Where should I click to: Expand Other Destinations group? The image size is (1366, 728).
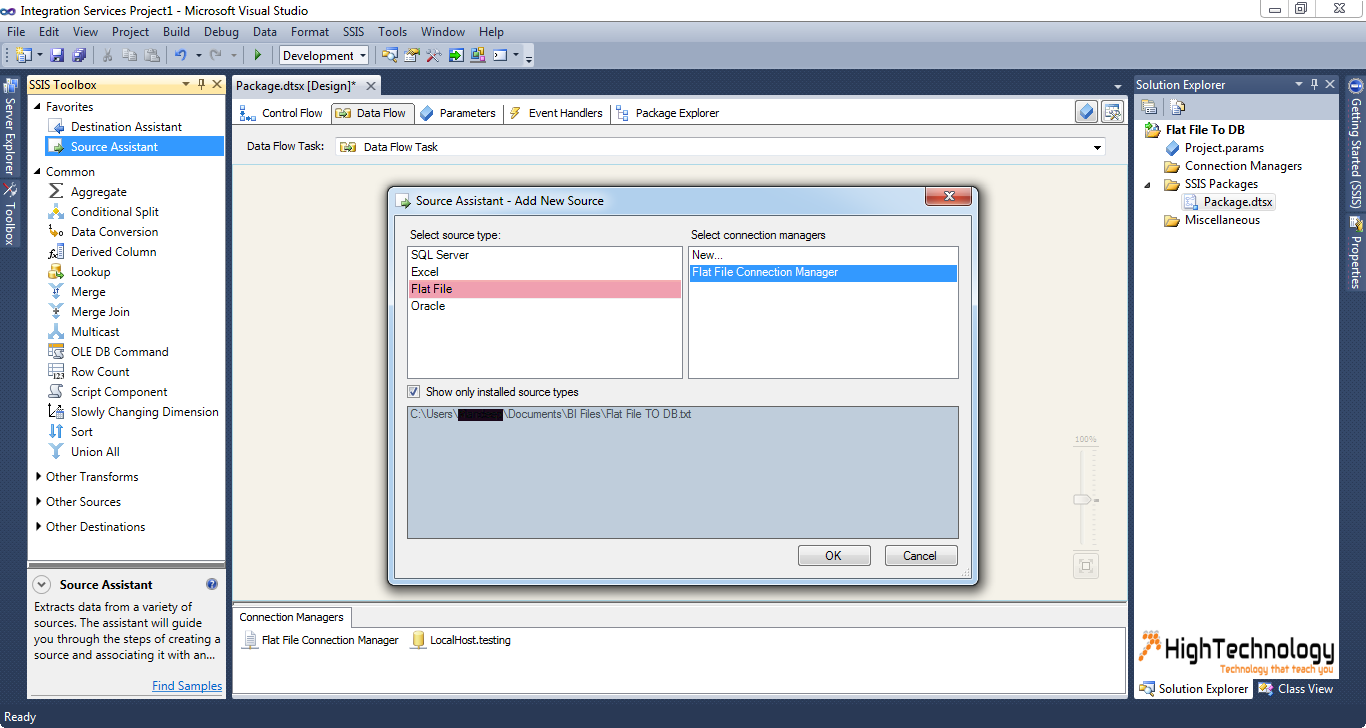[x=38, y=527]
